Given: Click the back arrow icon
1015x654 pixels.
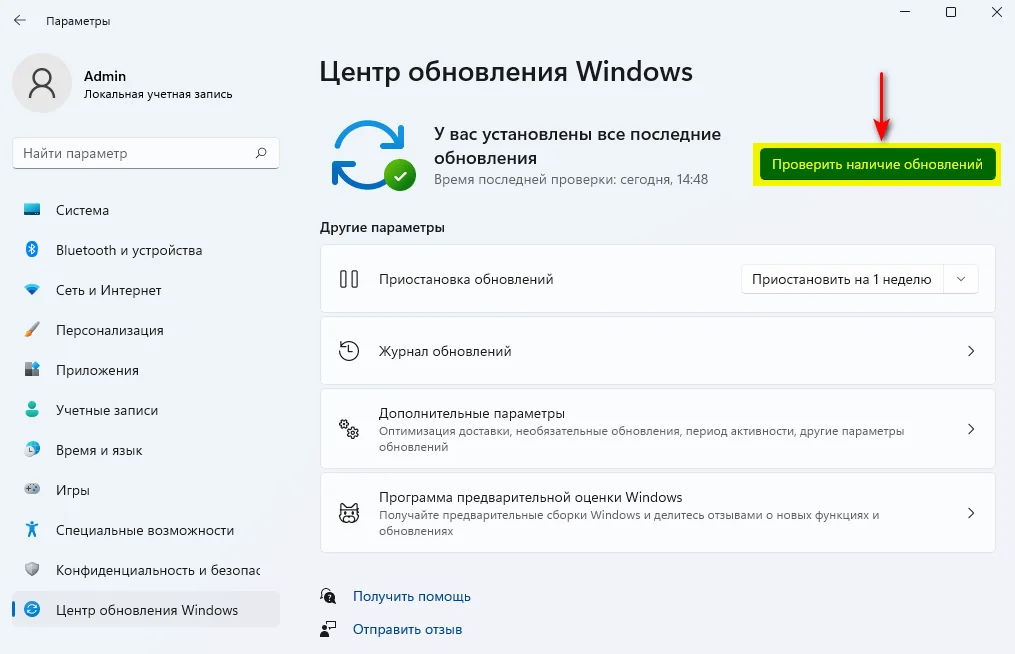Looking at the screenshot, I should [20, 21].
